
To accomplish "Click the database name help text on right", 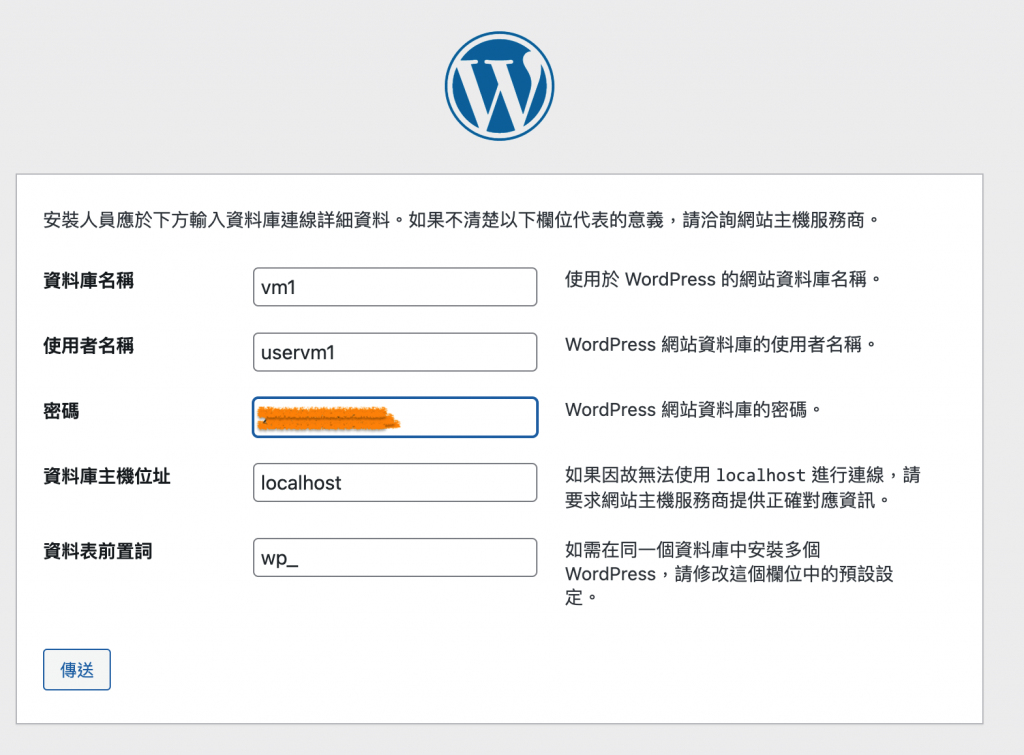I will coord(723,279).
